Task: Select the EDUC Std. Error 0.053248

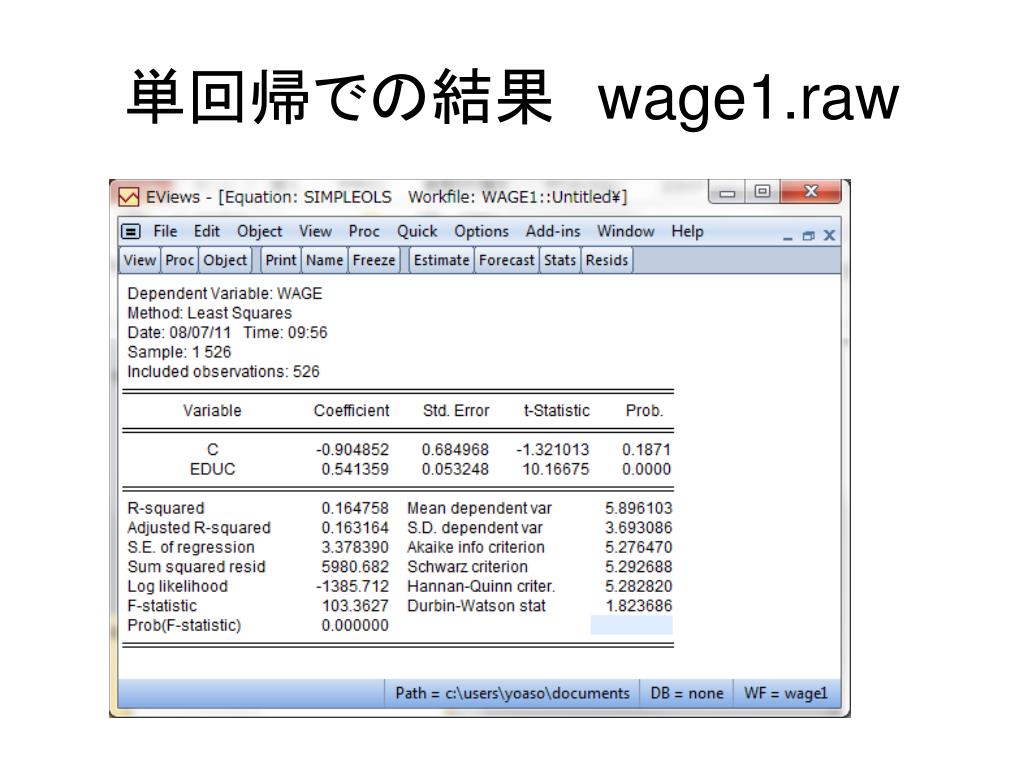Action: coord(455,469)
